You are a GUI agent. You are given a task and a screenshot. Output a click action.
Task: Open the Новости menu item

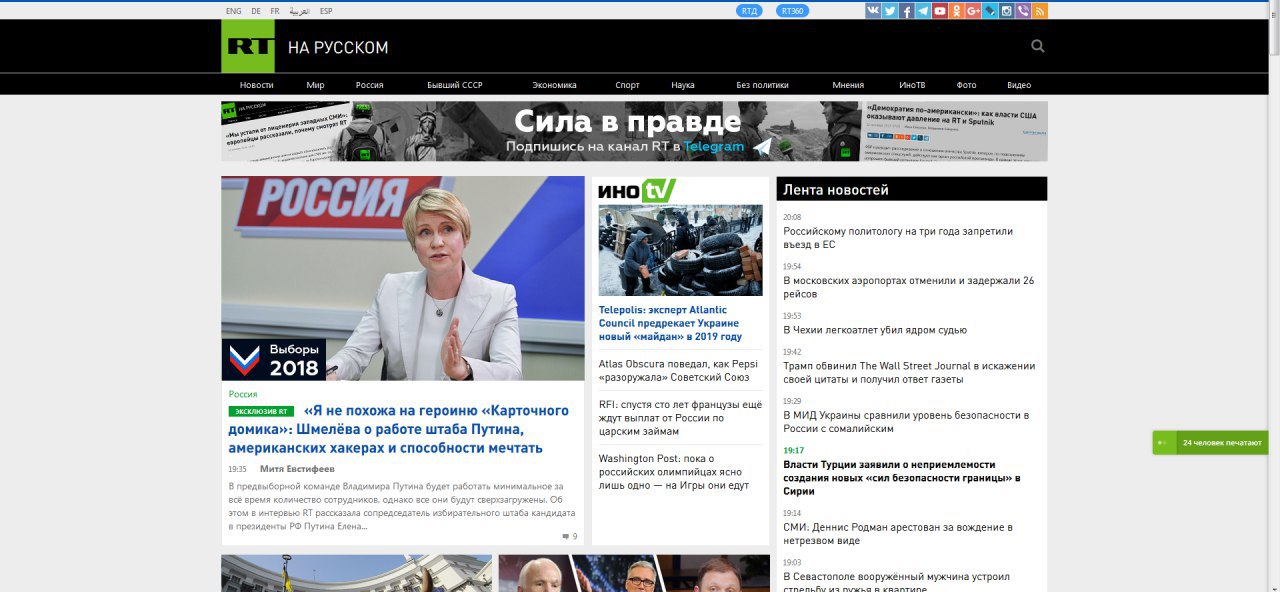click(x=256, y=85)
